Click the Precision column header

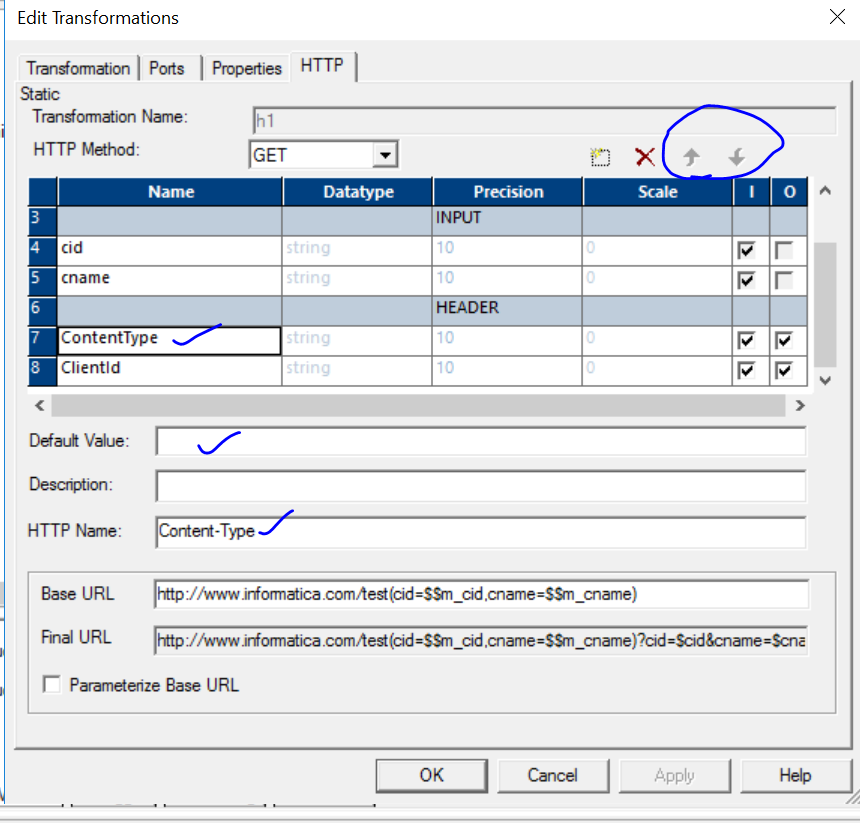(x=508, y=191)
